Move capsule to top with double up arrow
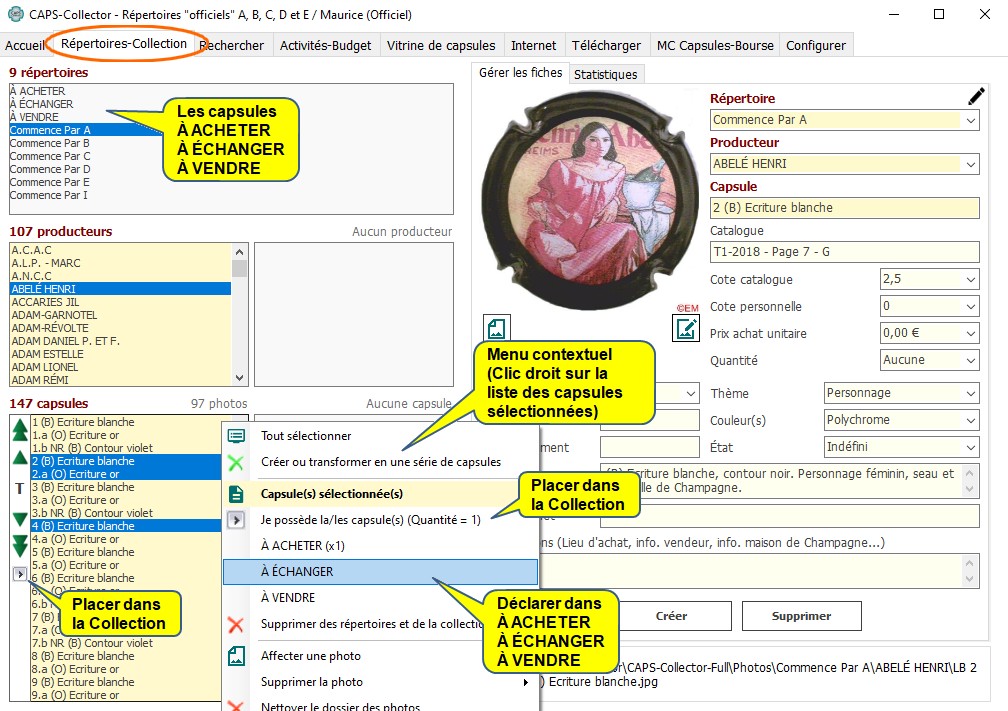1008x711 pixels. 20,429
